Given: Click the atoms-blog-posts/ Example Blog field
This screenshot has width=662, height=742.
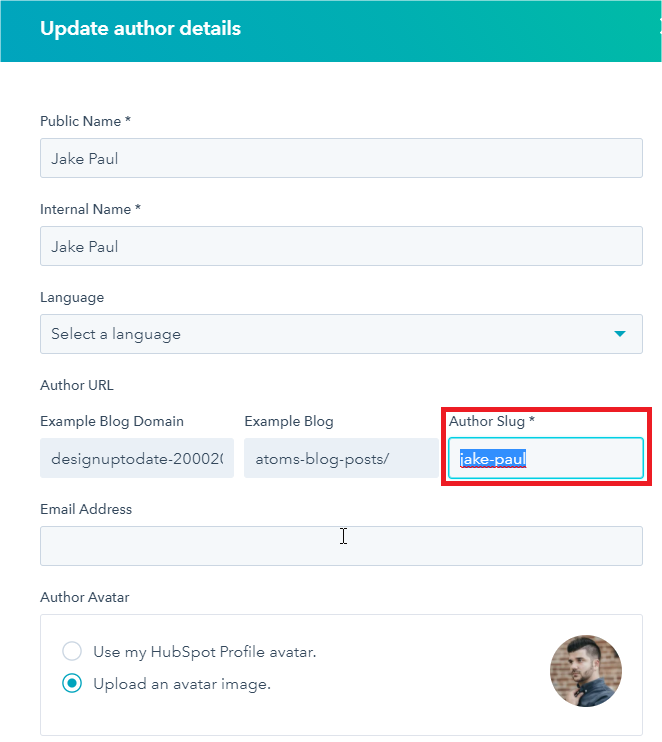Looking at the screenshot, I should click(x=340, y=459).
